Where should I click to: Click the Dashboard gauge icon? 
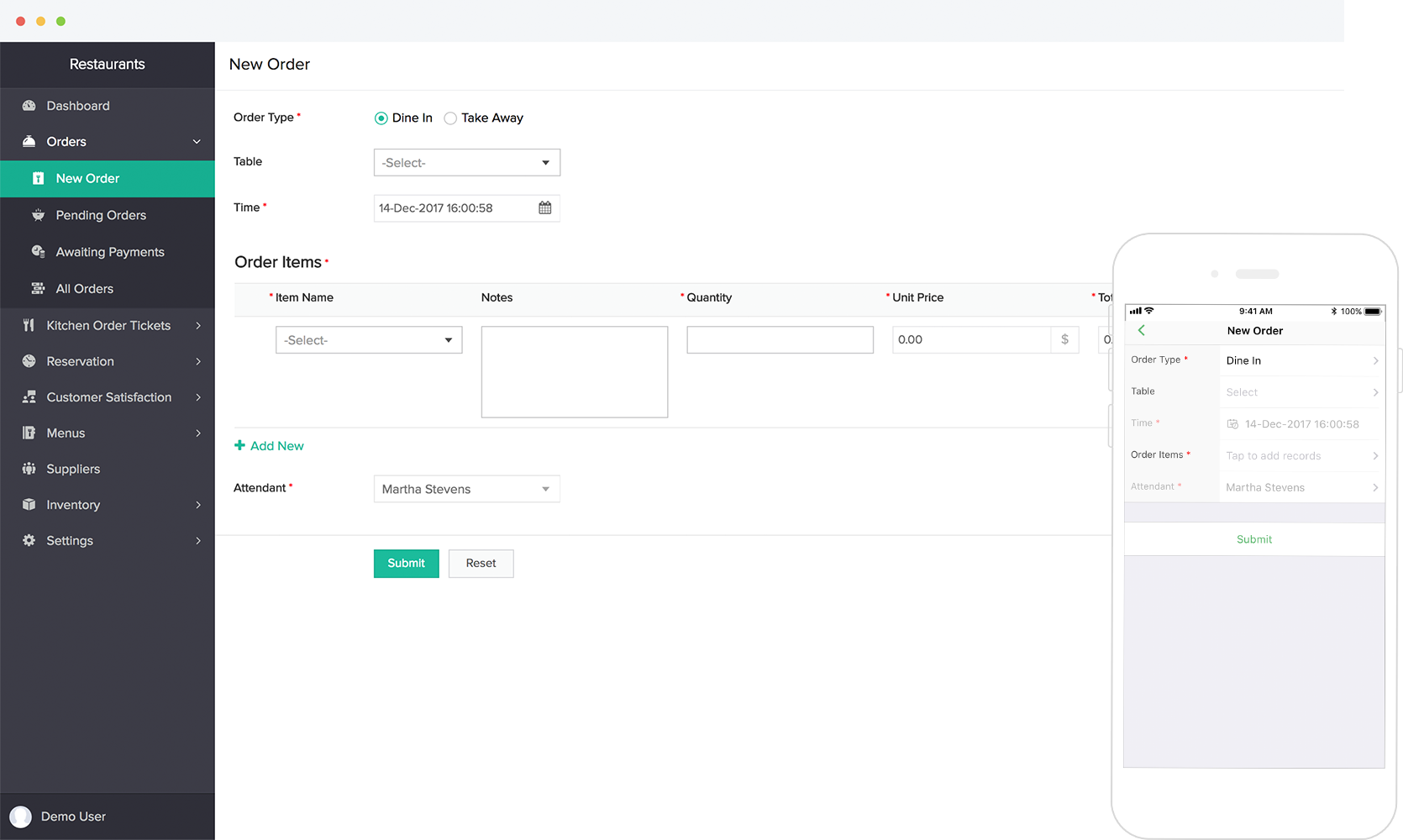pos(29,106)
